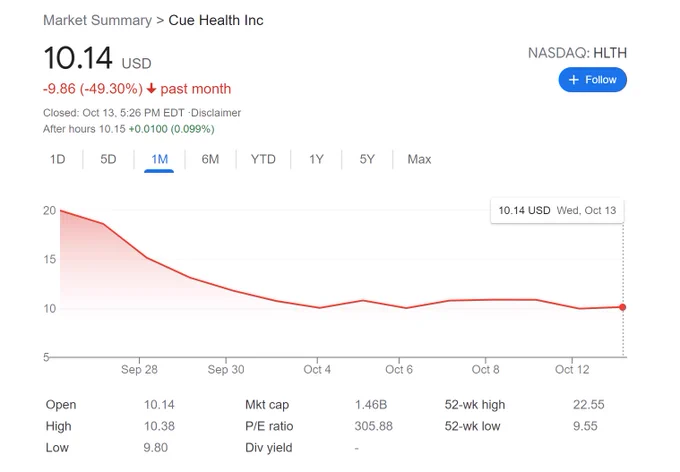
Task: Click the NASDAQ: HLTH ticker label
Action: 577,53
